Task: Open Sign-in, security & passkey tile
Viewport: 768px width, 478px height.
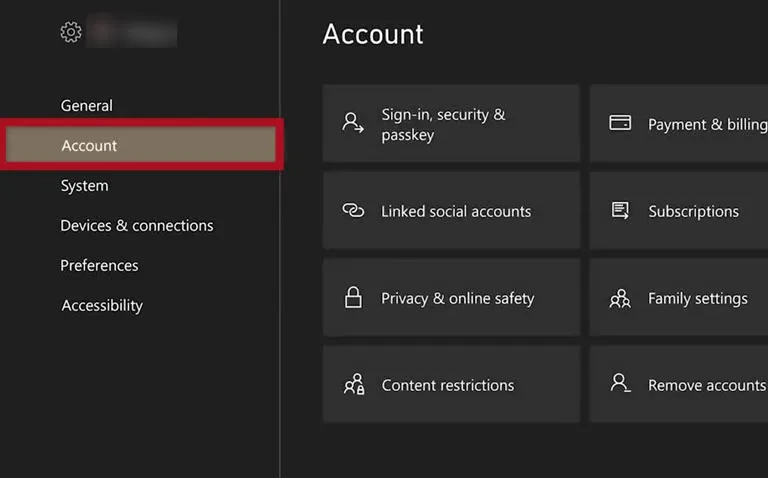Action: (451, 123)
